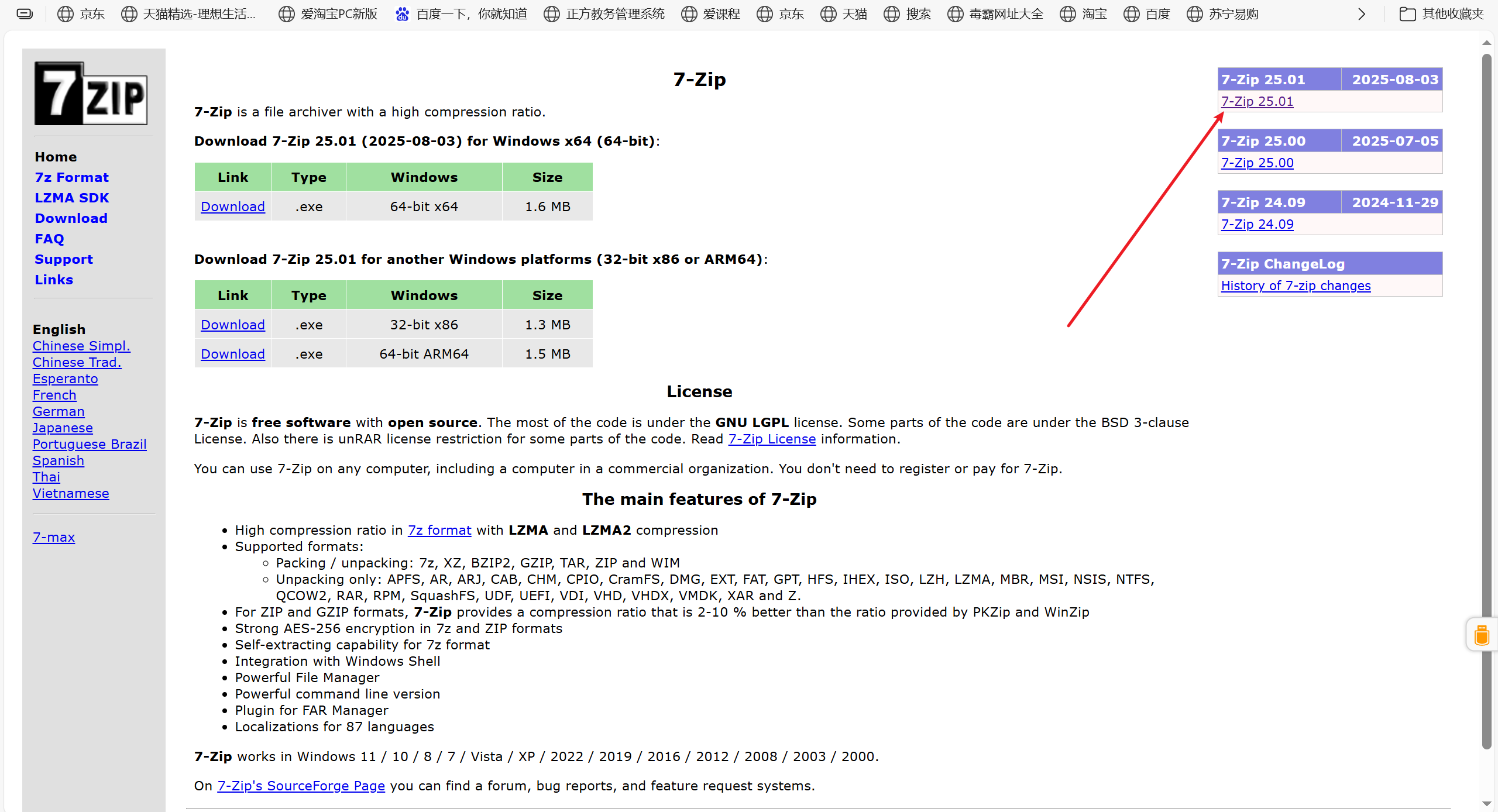This screenshot has width=1498, height=812.
Task: Click the scrollbar up arrow
Action: point(1487,43)
